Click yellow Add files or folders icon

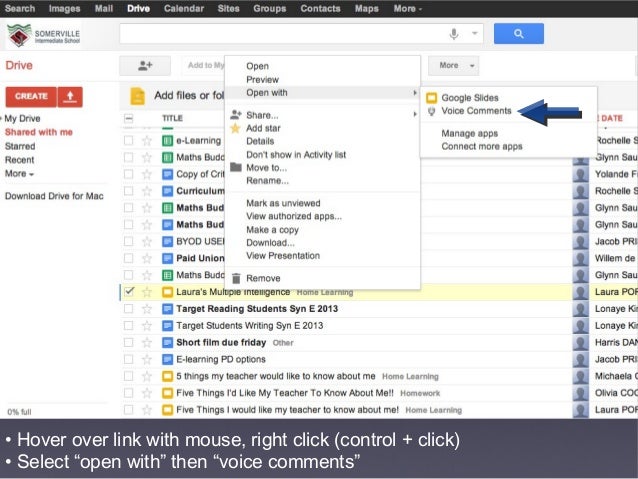coord(138,96)
